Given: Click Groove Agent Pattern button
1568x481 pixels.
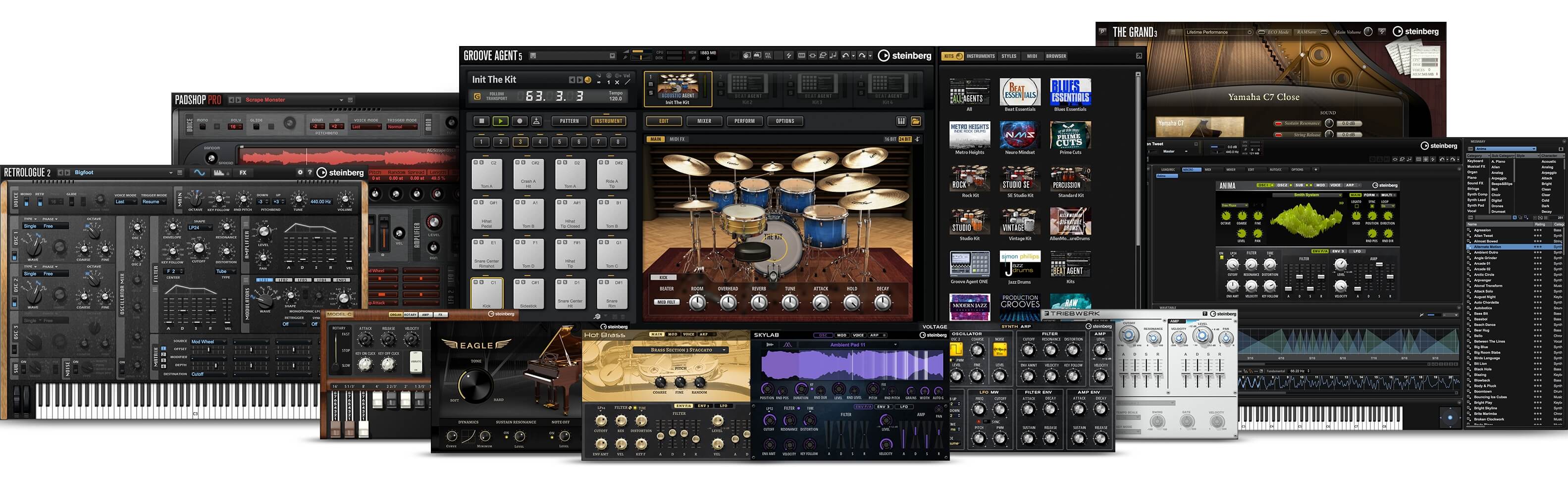Looking at the screenshot, I should [x=570, y=121].
